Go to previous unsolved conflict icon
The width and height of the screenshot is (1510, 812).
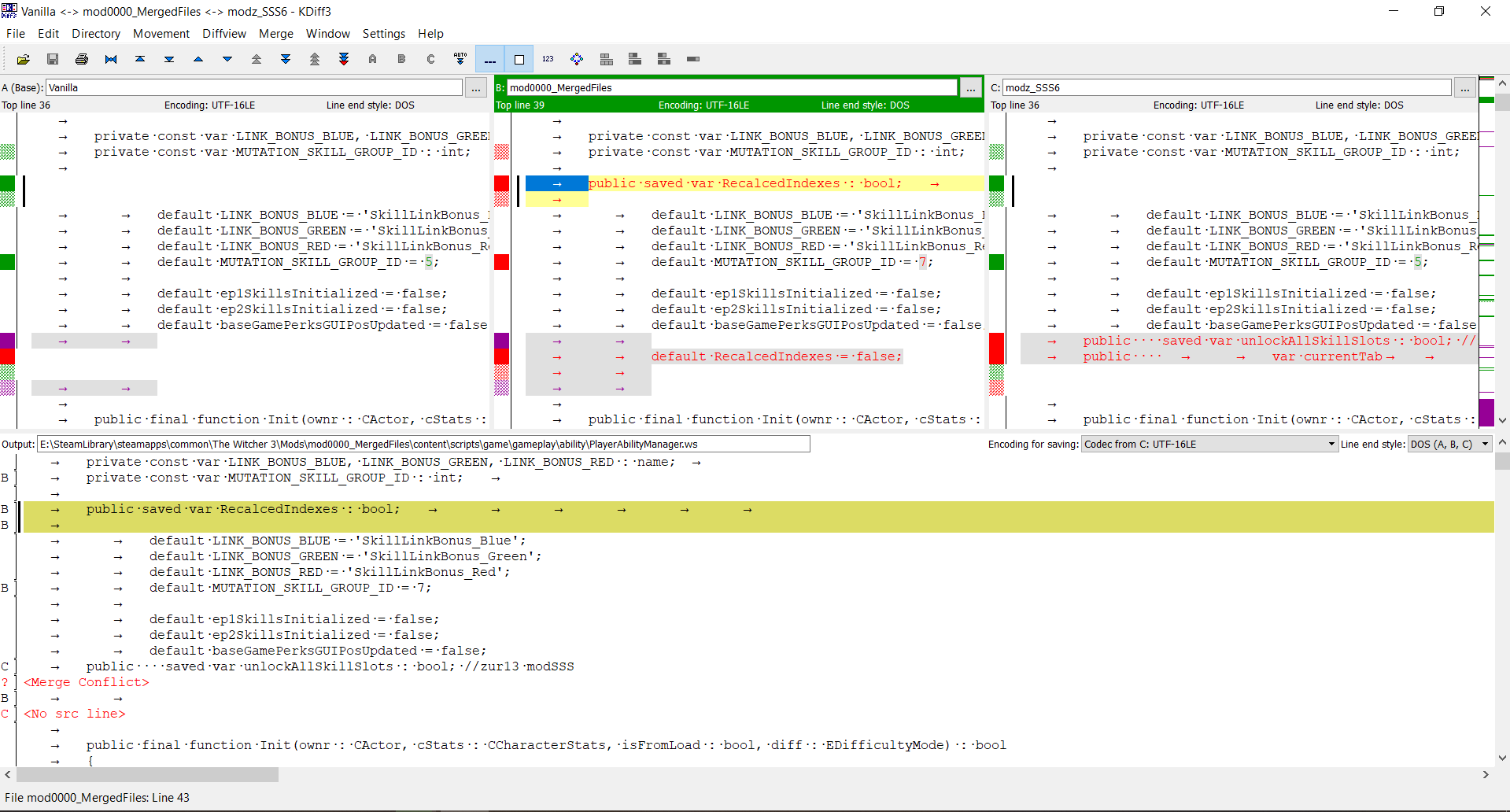coord(315,59)
